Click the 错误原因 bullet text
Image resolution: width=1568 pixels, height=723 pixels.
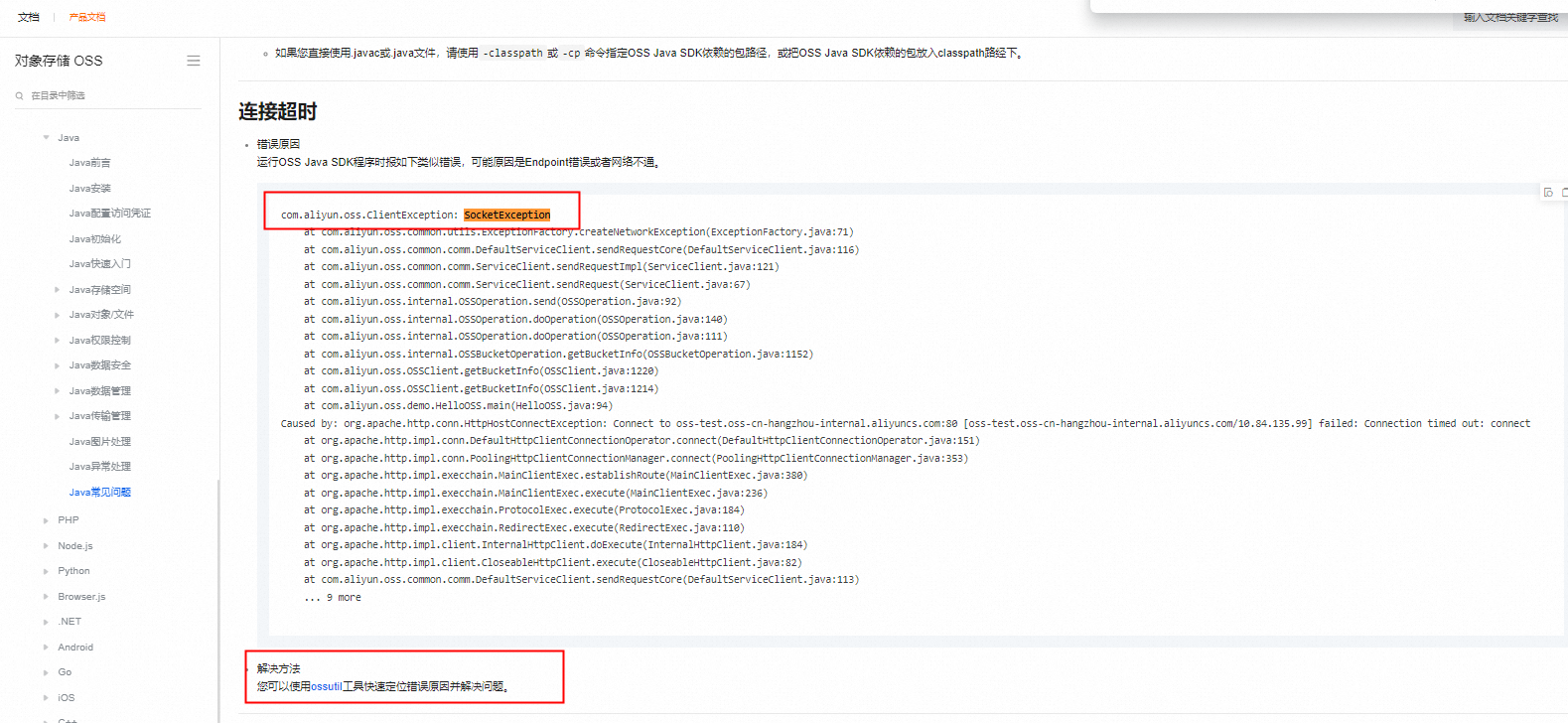[x=278, y=144]
